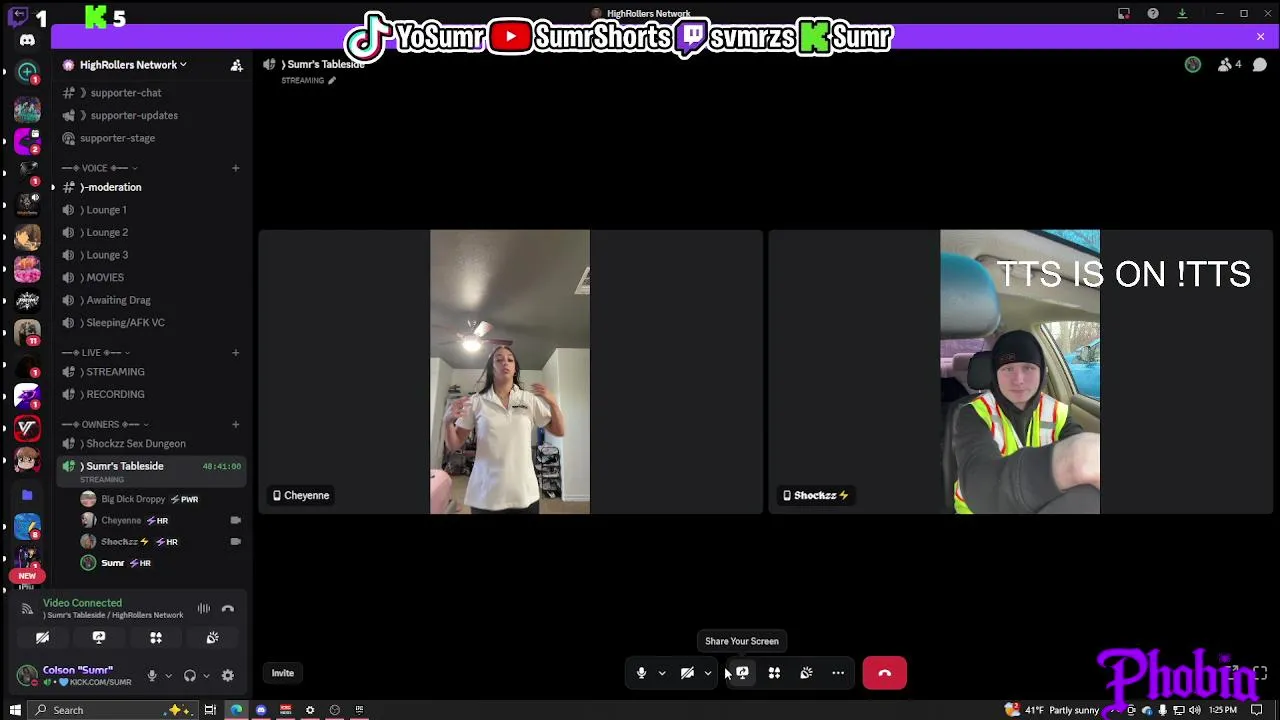Mute microphone in call control bar
This screenshot has width=1280, height=720.
coord(642,673)
